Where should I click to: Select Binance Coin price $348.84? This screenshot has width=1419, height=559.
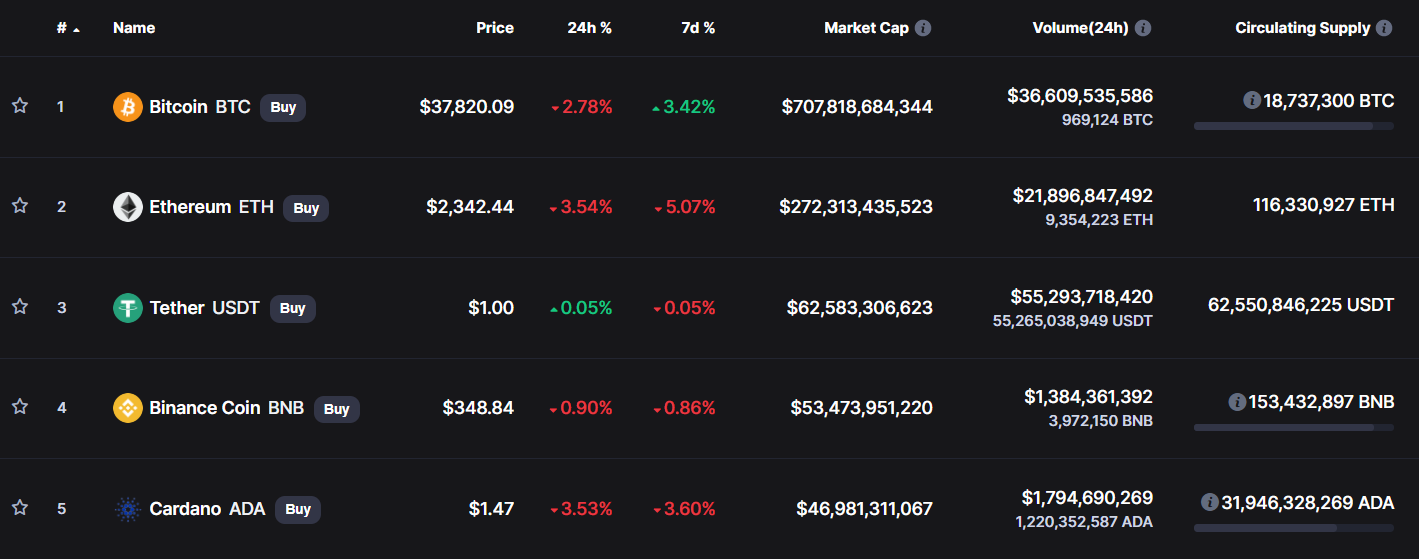point(478,408)
